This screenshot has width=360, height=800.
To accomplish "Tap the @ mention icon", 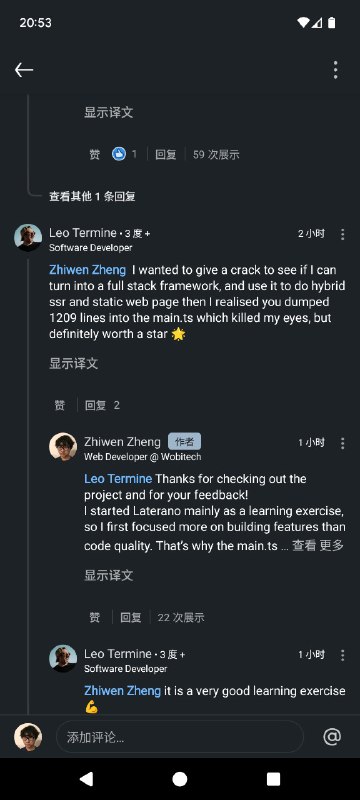I will click(x=332, y=737).
